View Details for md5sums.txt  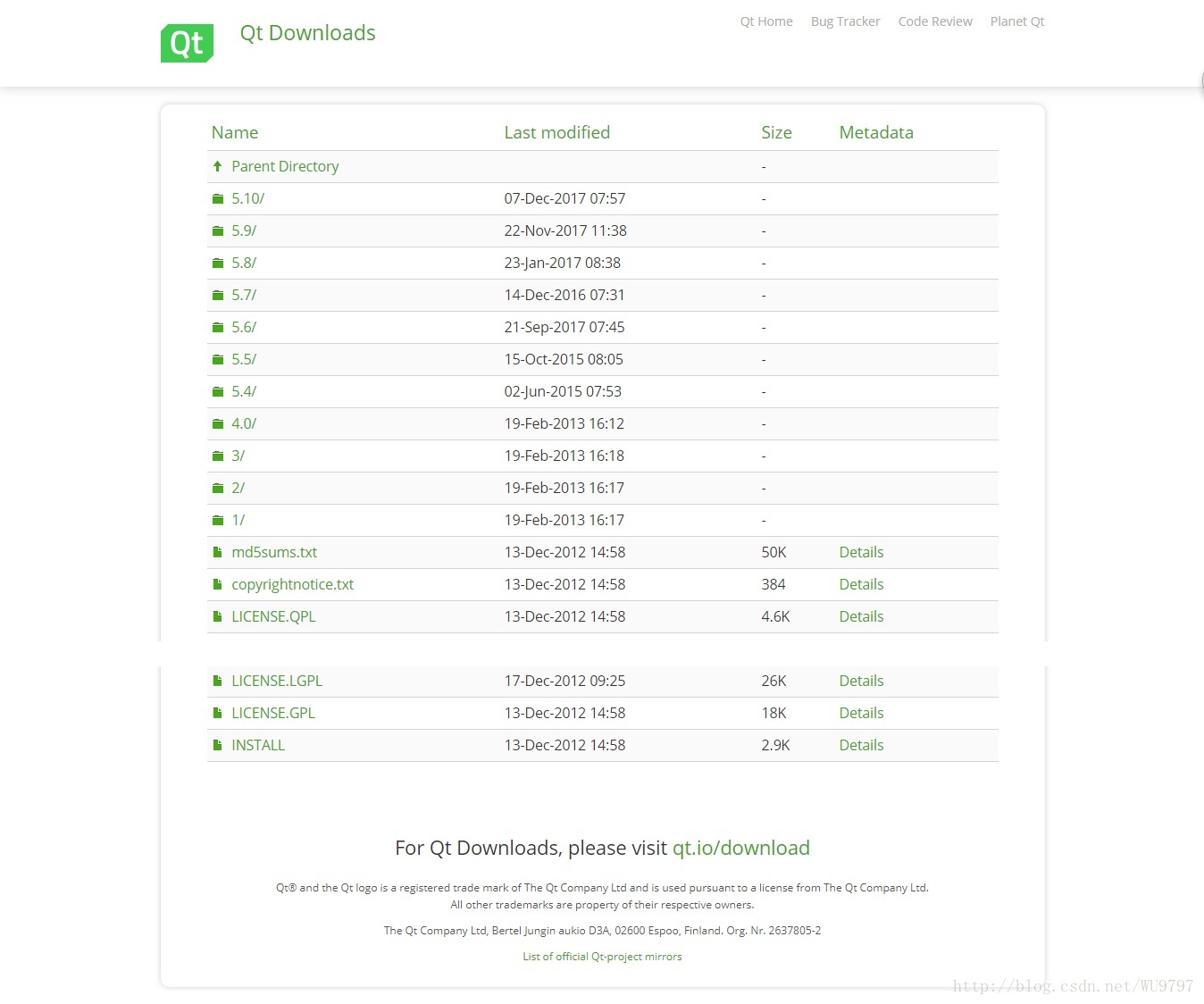point(861,552)
